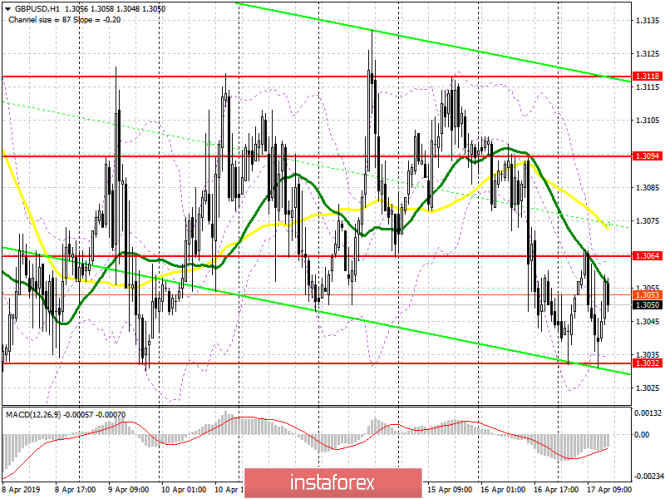The image size is (665, 499).
Task: Select the red 1.3032 price level tag
Action: (647, 363)
